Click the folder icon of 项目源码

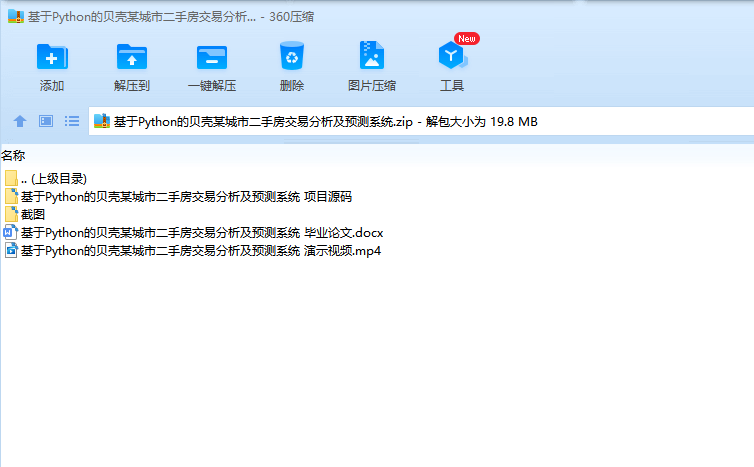point(11,196)
